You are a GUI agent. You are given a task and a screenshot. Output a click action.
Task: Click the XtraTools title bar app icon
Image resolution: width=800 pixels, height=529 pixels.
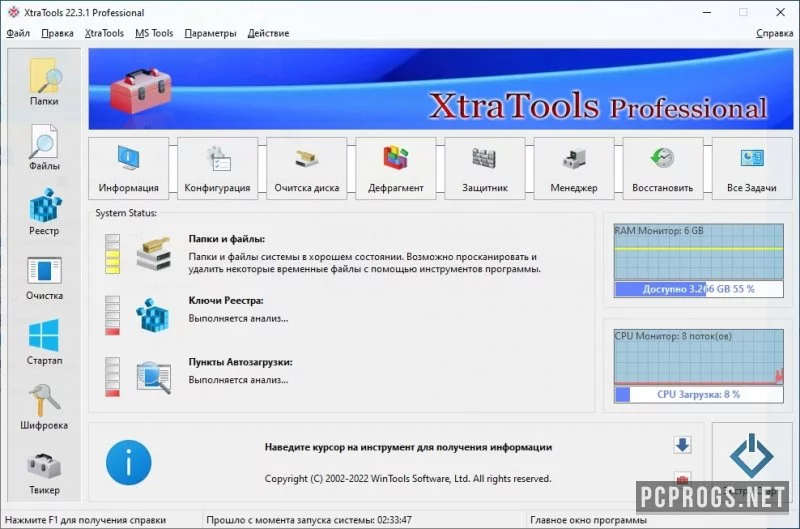pyautogui.click(x=13, y=12)
